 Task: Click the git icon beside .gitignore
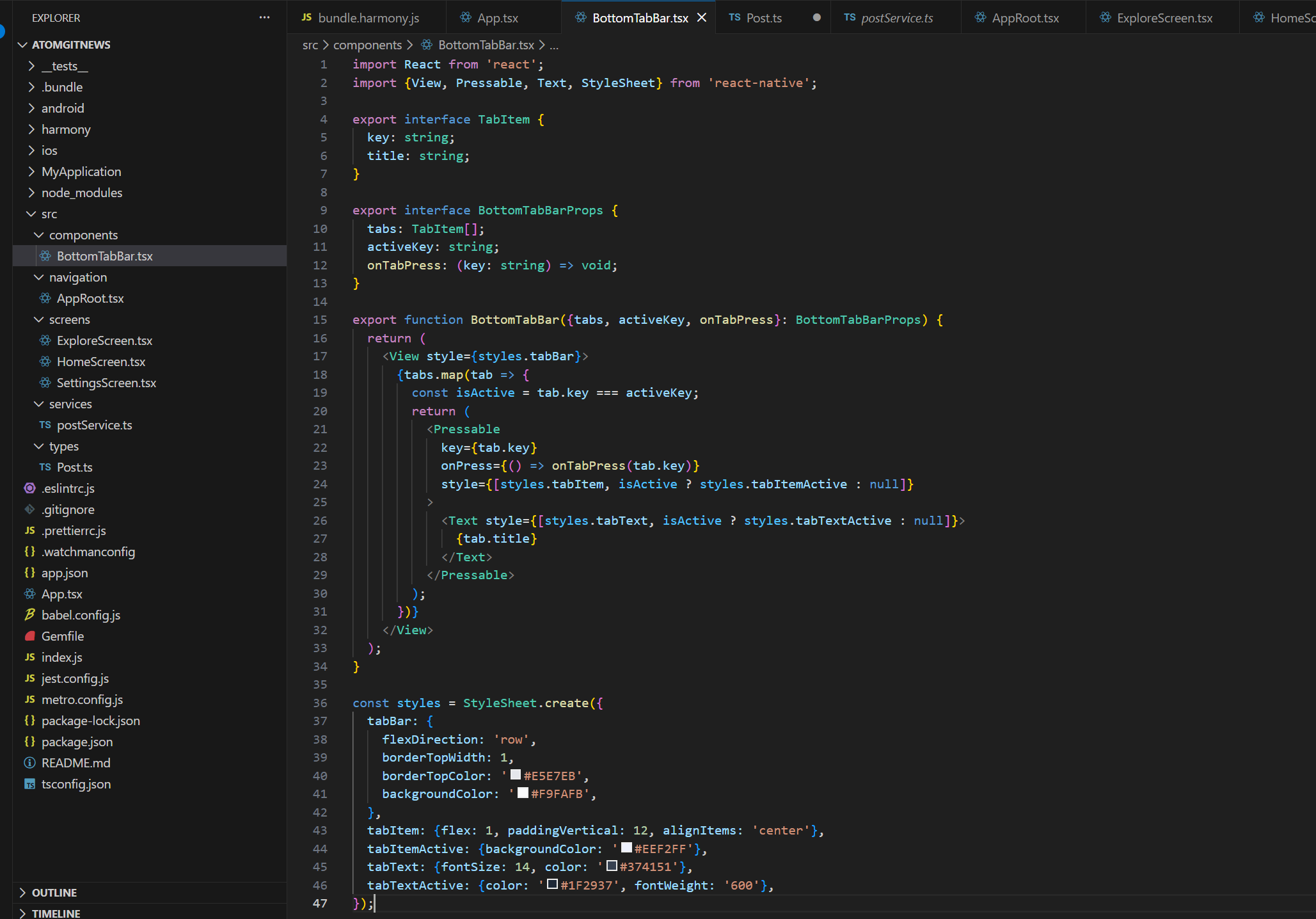pyautogui.click(x=29, y=509)
